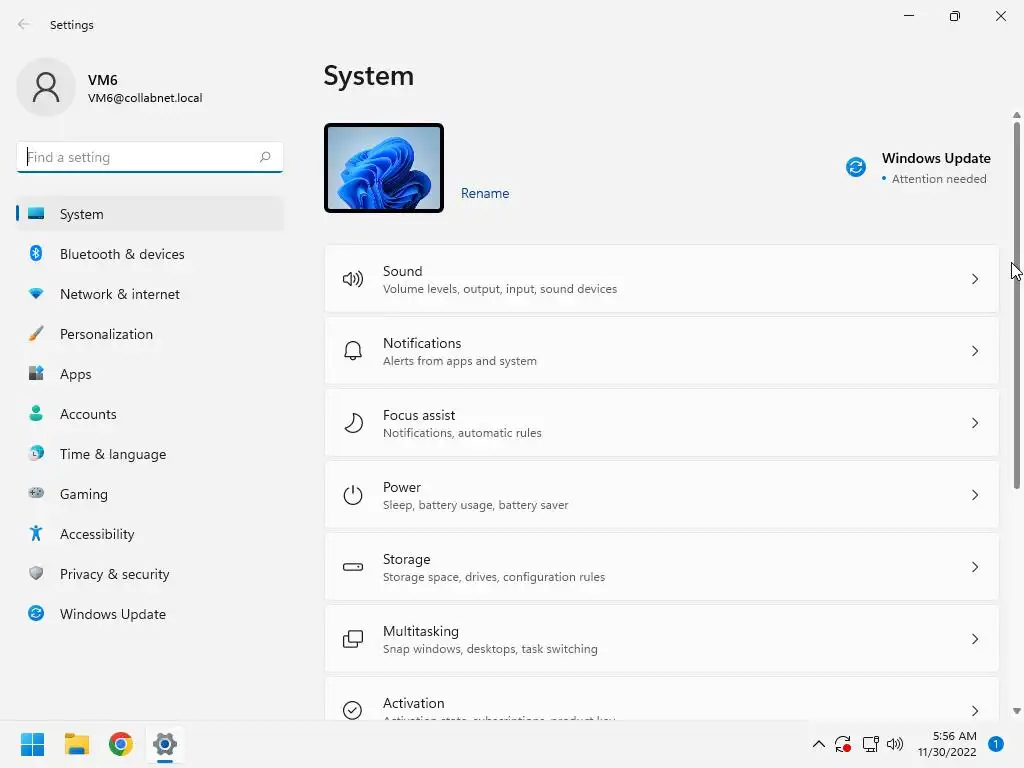Click the back arrow button
Image resolution: width=1024 pixels, height=768 pixels.
[x=24, y=24]
